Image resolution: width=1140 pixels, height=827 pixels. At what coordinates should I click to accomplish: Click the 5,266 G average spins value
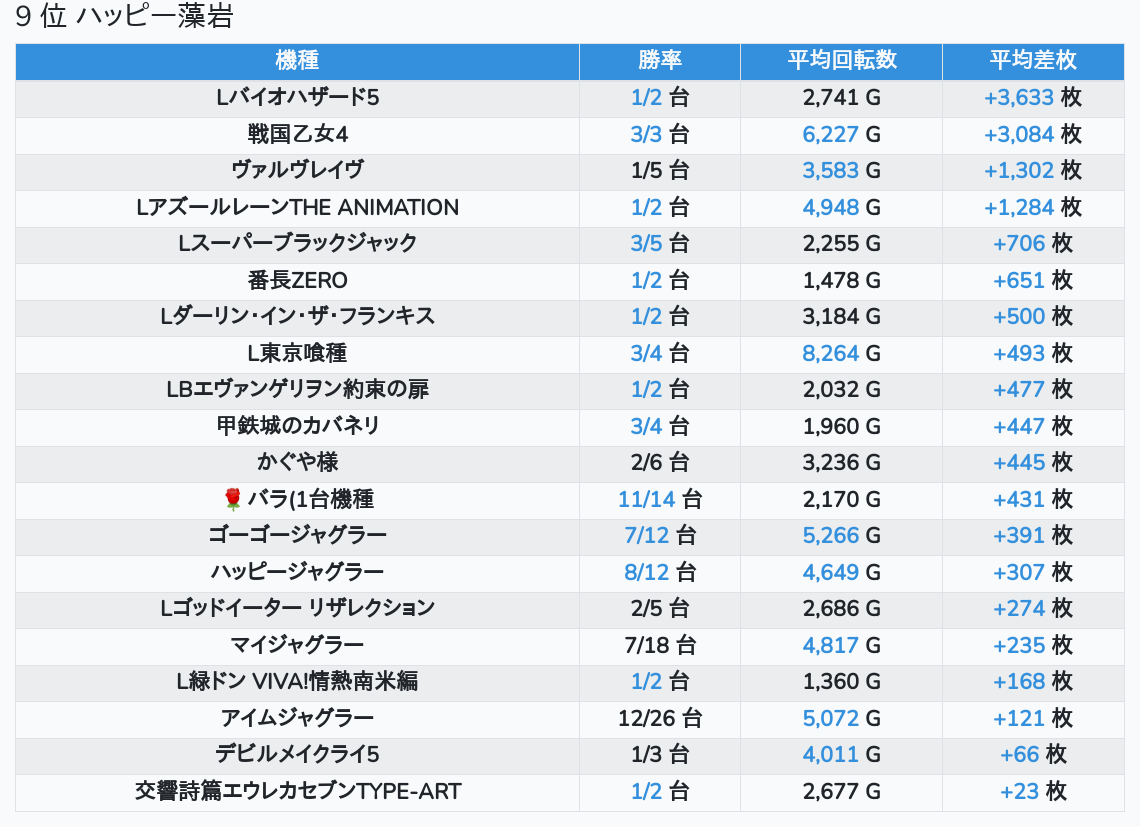[x=842, y=535]
